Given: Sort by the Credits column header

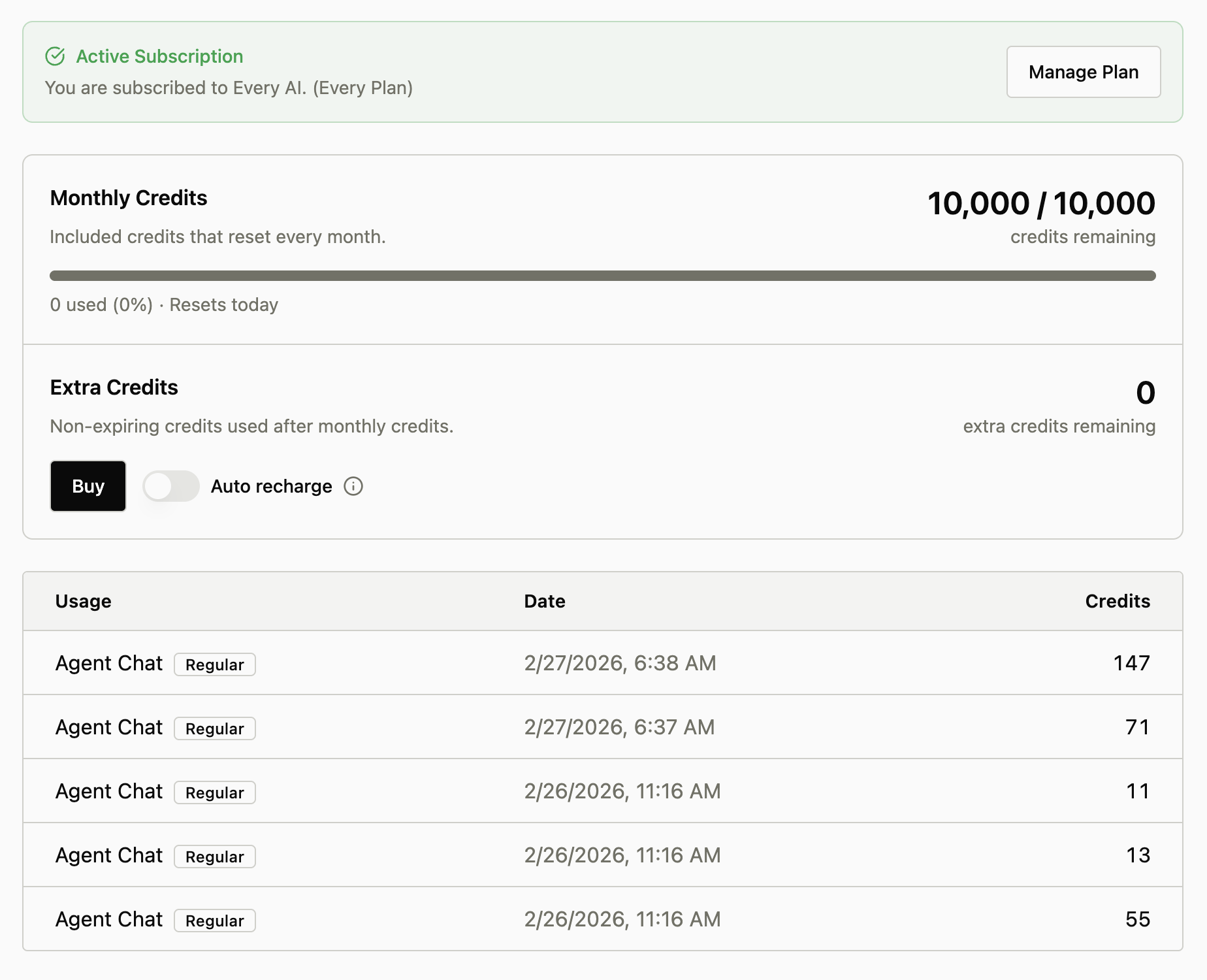Looking at the screenshot, I should click(x=1118, y=600).
